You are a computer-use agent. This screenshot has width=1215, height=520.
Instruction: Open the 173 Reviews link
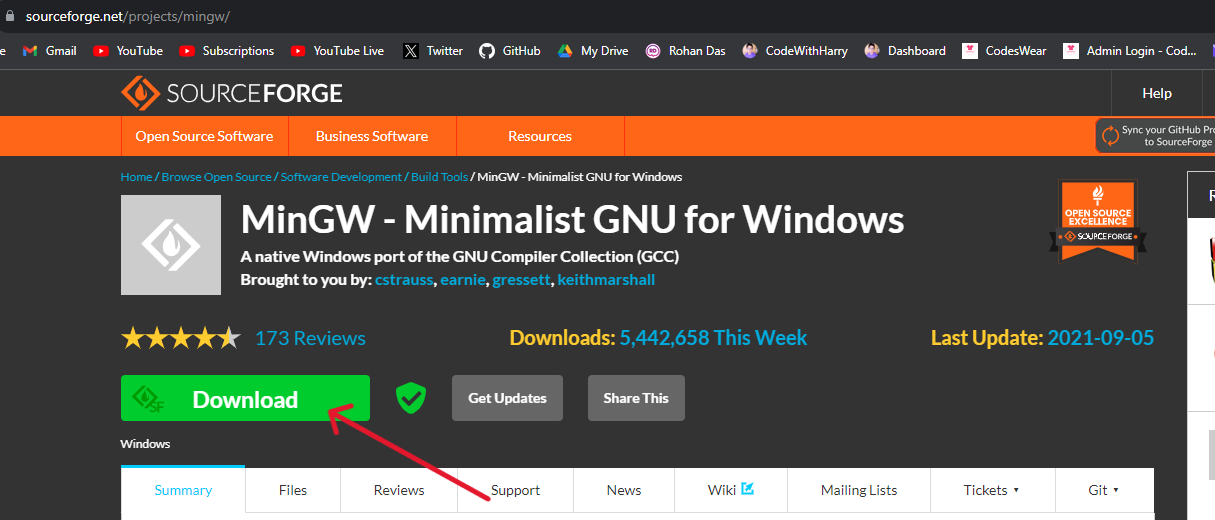(x=310, y=338)
